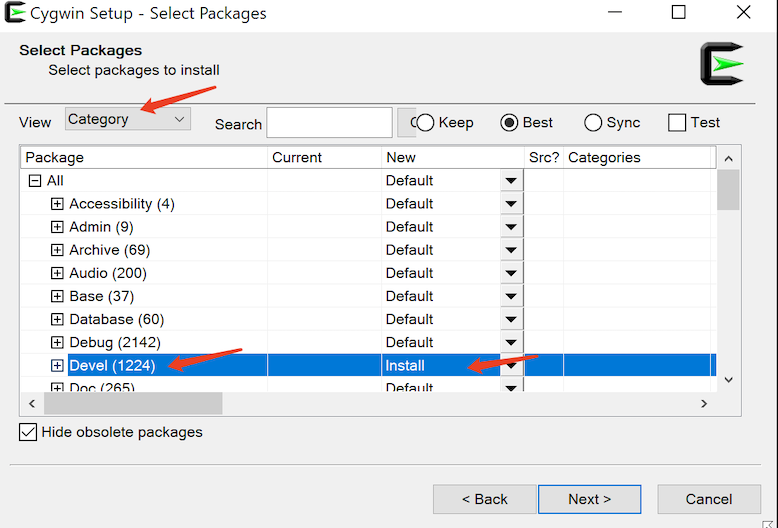
Task: Enable the Test checkbox
Action: coord(677,123)
